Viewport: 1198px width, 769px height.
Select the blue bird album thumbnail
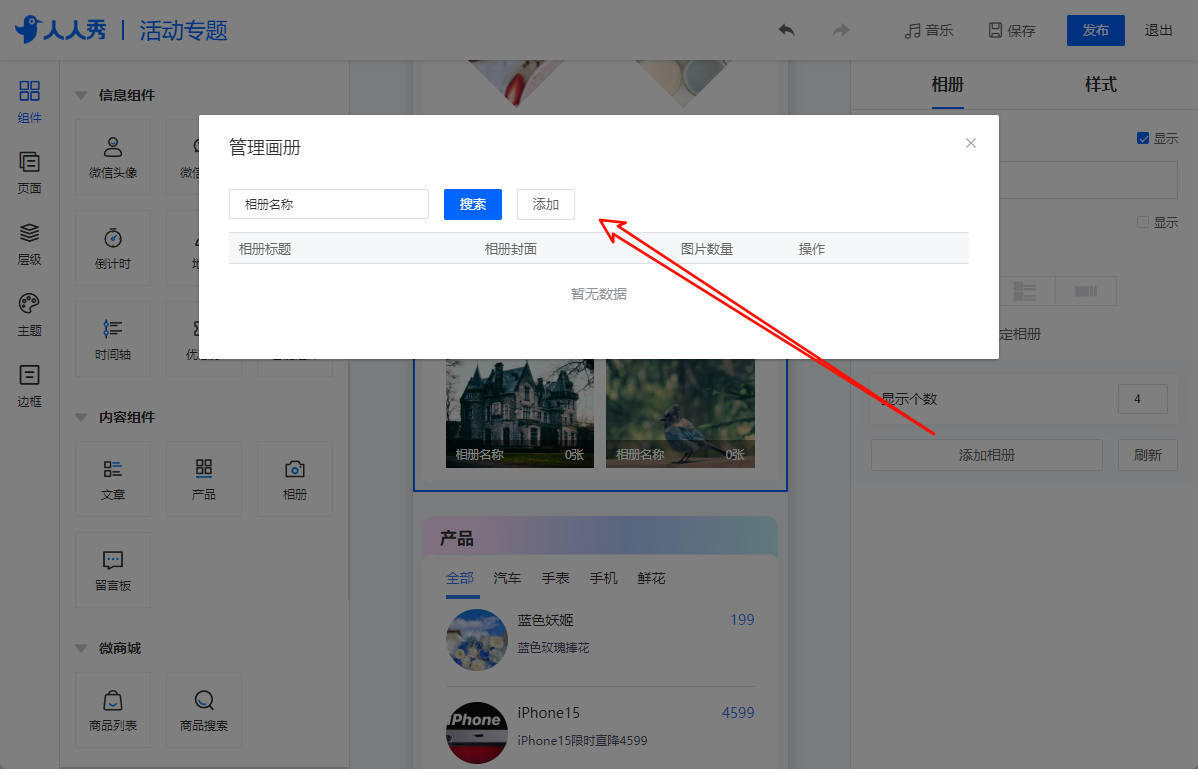point(680,413)
